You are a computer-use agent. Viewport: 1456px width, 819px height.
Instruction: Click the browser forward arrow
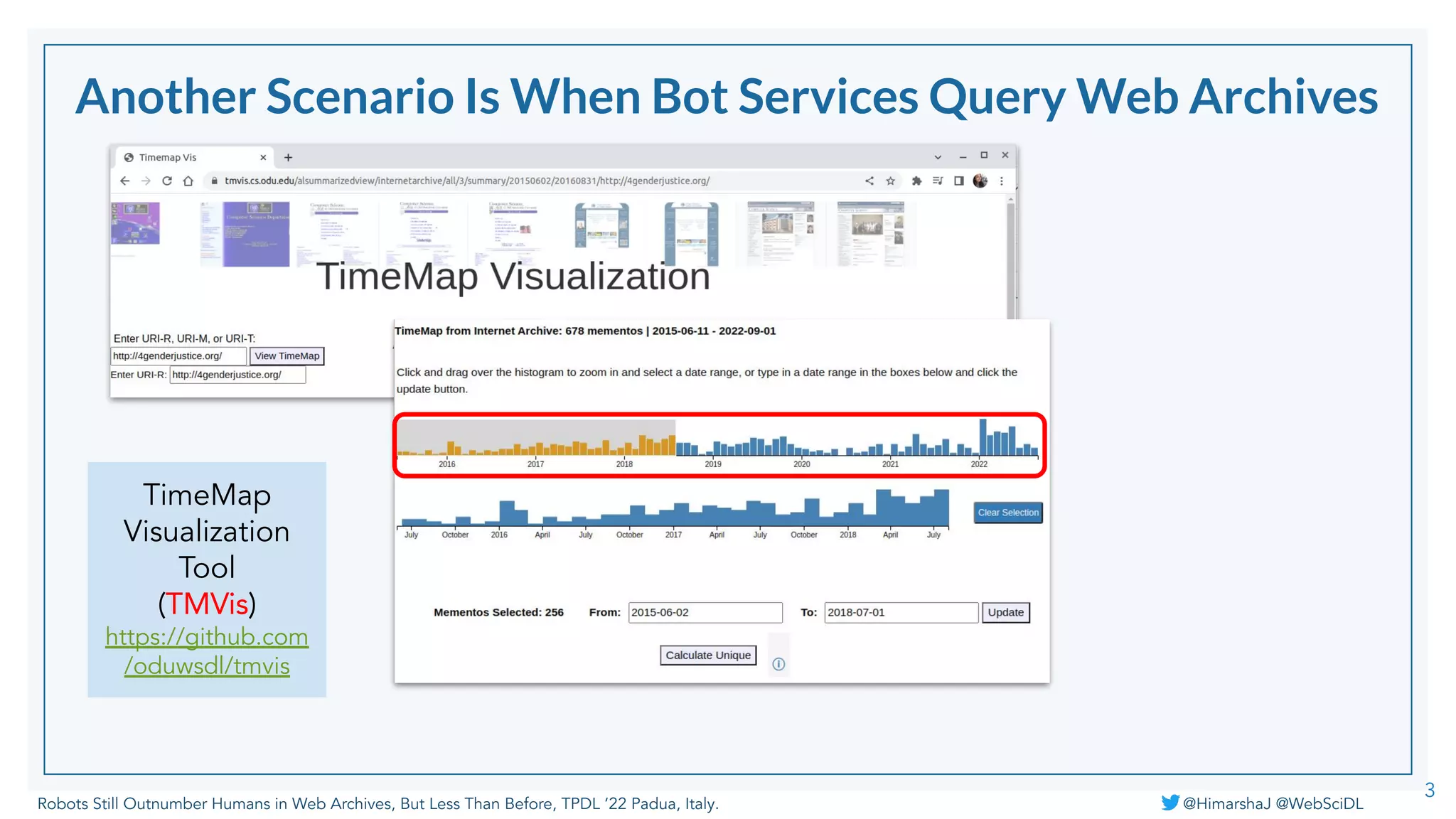point(146,181)
